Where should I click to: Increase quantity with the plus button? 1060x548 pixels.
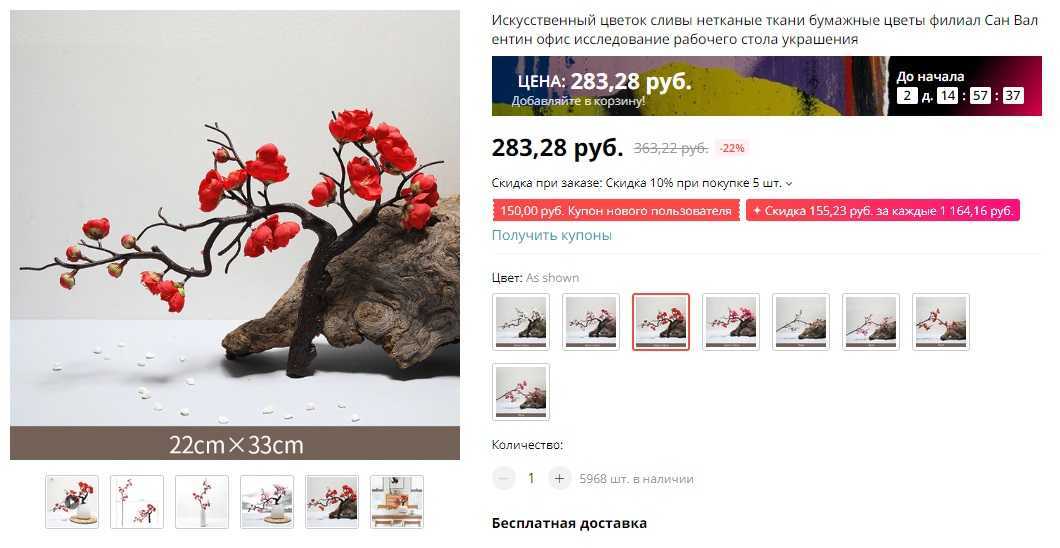pos(559,478)
